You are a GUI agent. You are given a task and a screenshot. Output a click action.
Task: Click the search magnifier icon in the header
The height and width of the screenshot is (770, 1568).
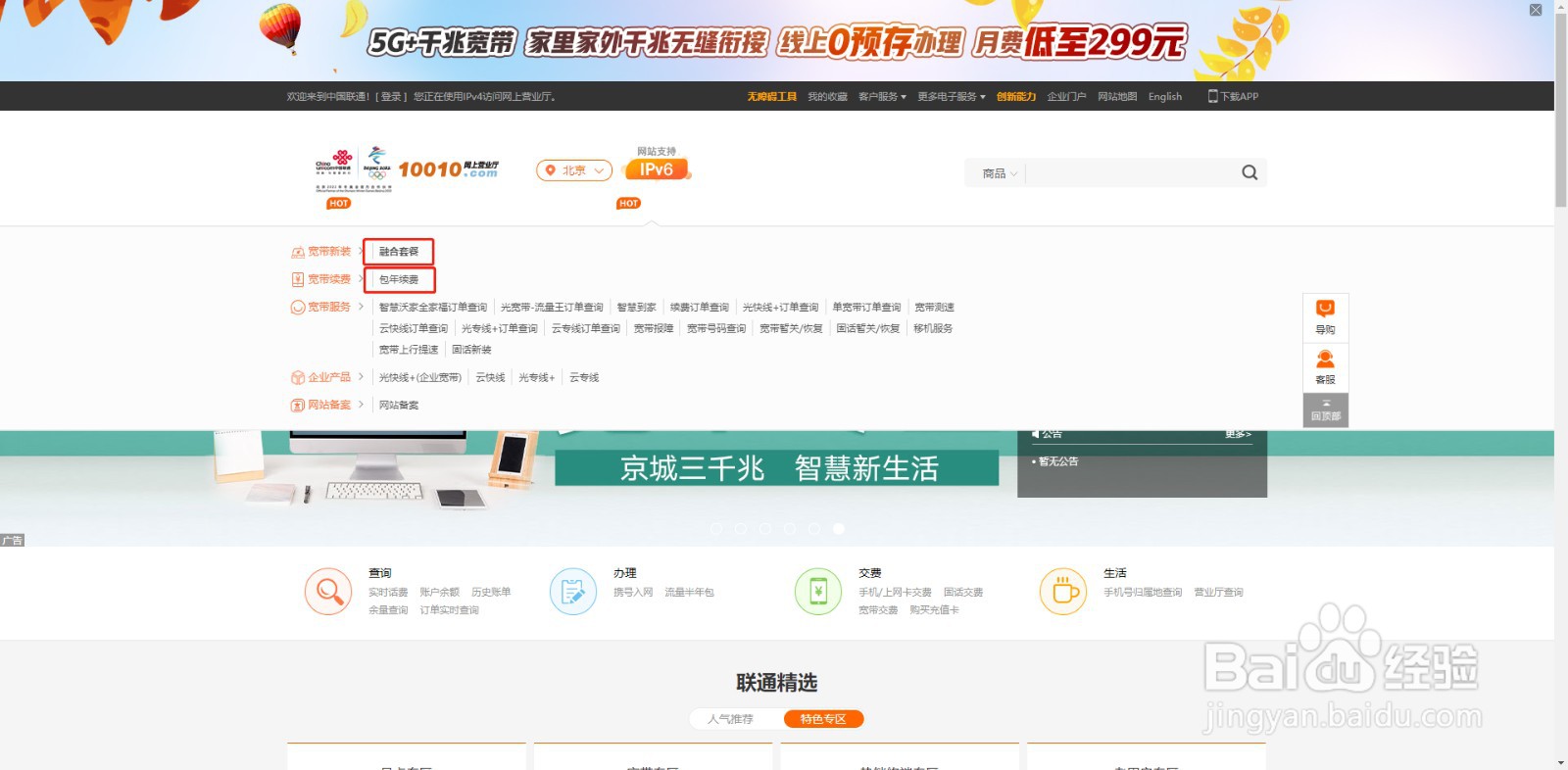1249,172
